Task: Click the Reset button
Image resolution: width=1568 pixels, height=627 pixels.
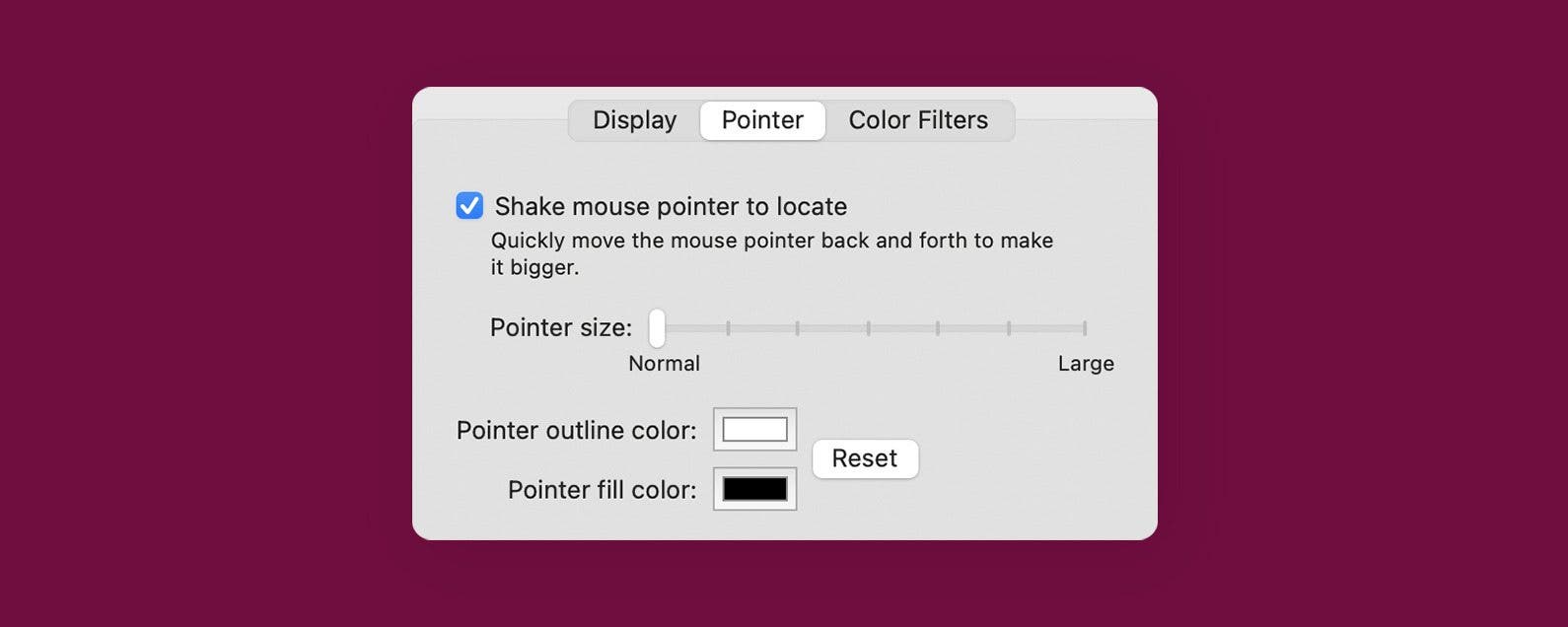Action: pos(865,458)
